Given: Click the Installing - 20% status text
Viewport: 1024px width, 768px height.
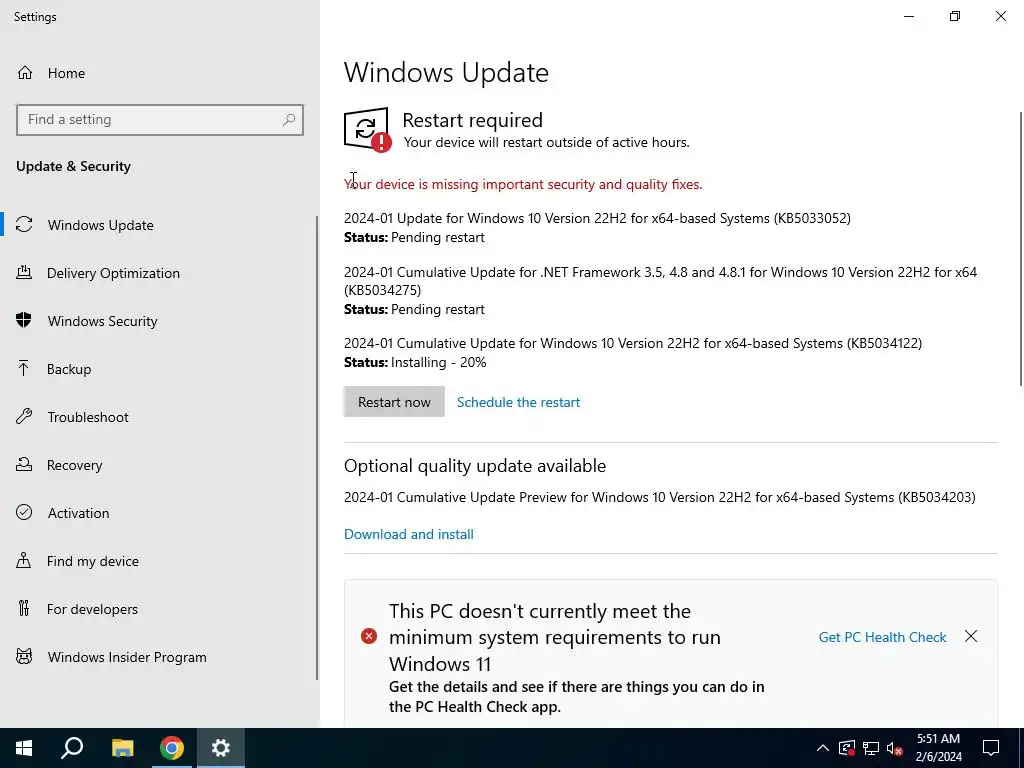Looking at the screenshot, I should [x=439, y=362].
